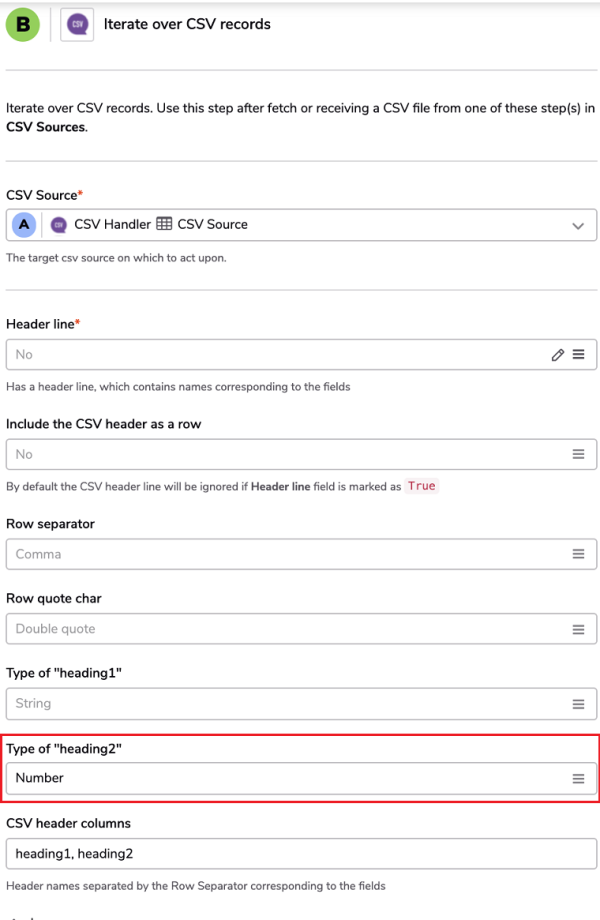
Task: Open the Row separator Comma dropdown
Action: [x=301, y=554]
